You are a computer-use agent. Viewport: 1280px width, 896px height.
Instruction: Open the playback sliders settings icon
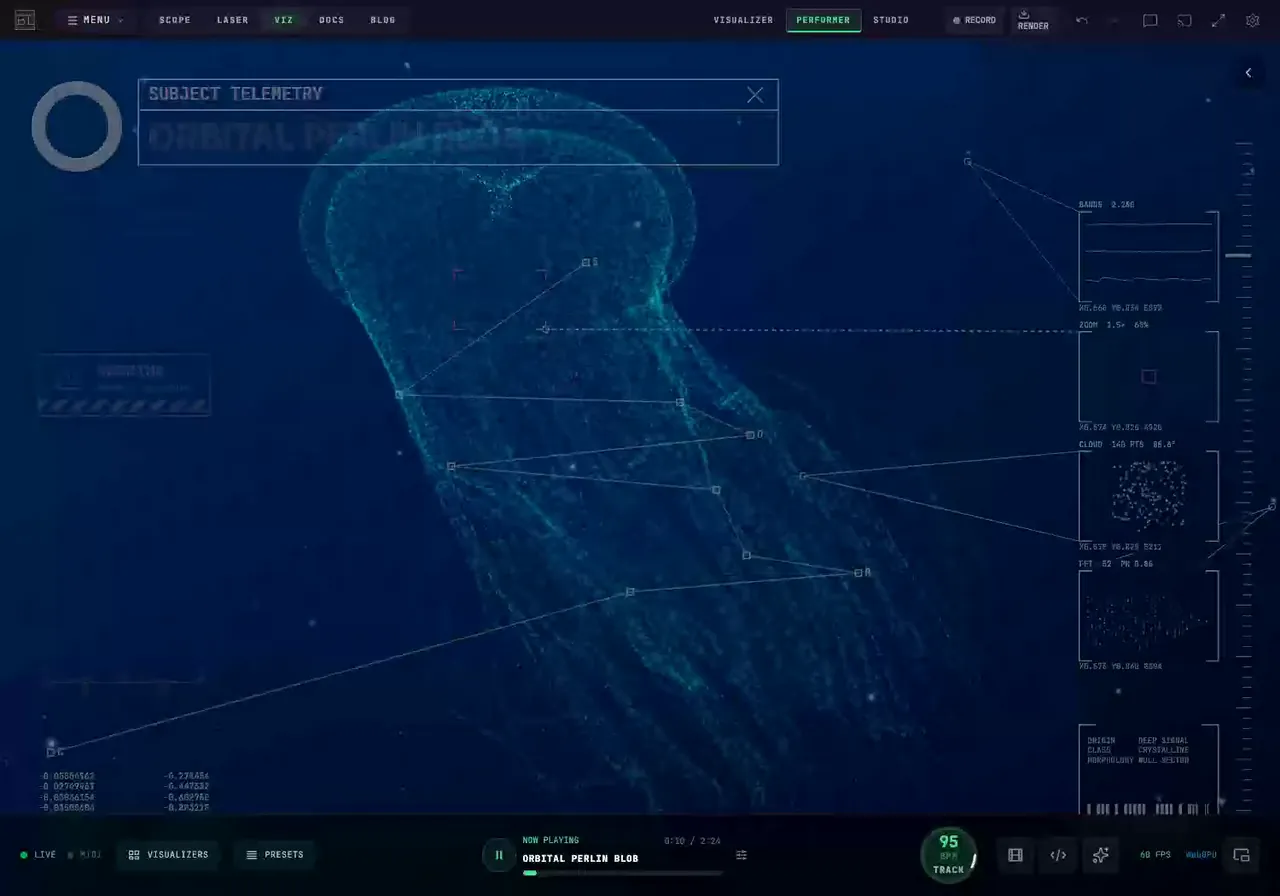742,855
